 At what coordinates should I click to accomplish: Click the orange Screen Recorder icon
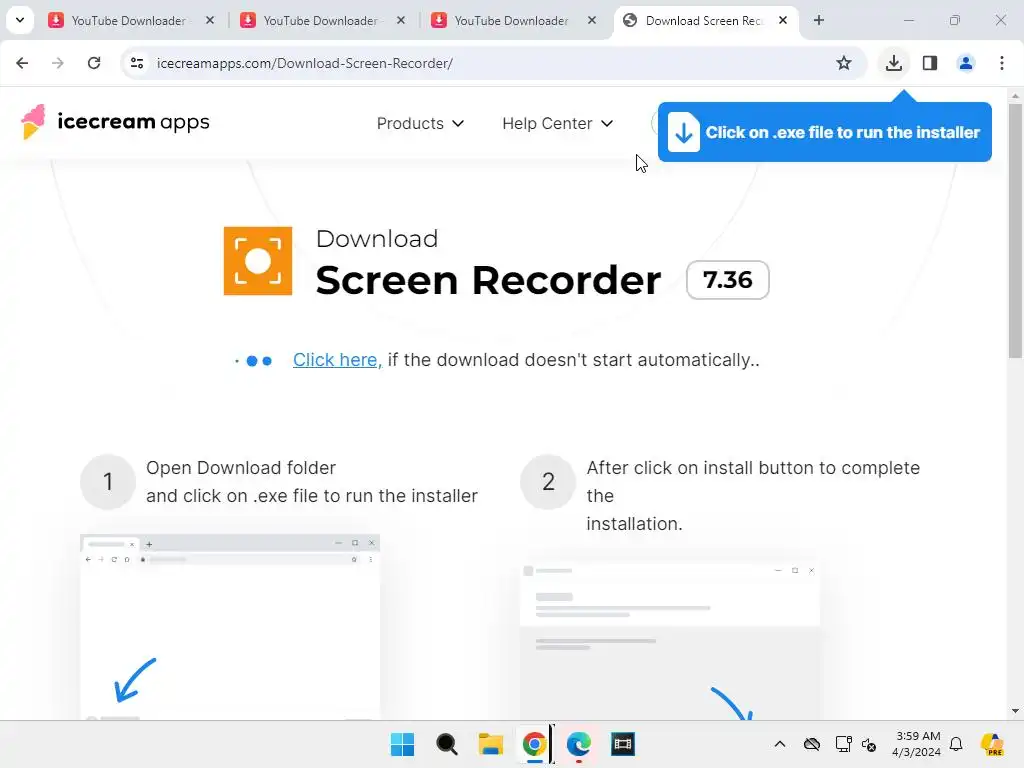(258, 261)
